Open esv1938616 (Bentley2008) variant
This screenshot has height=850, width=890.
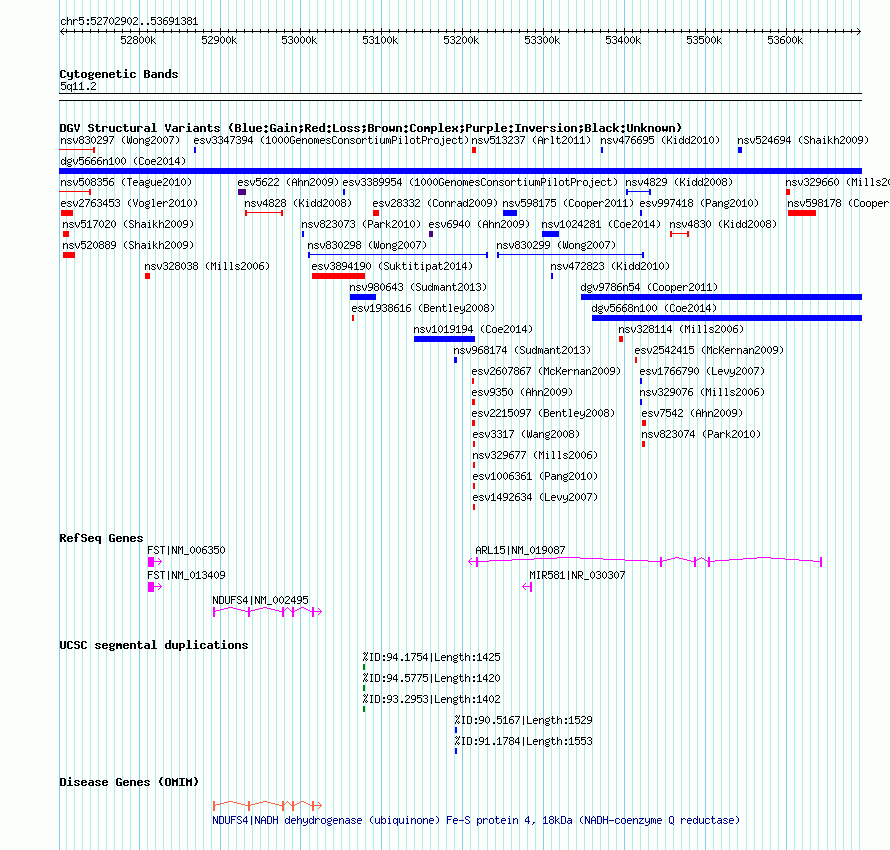coord(423,308)
